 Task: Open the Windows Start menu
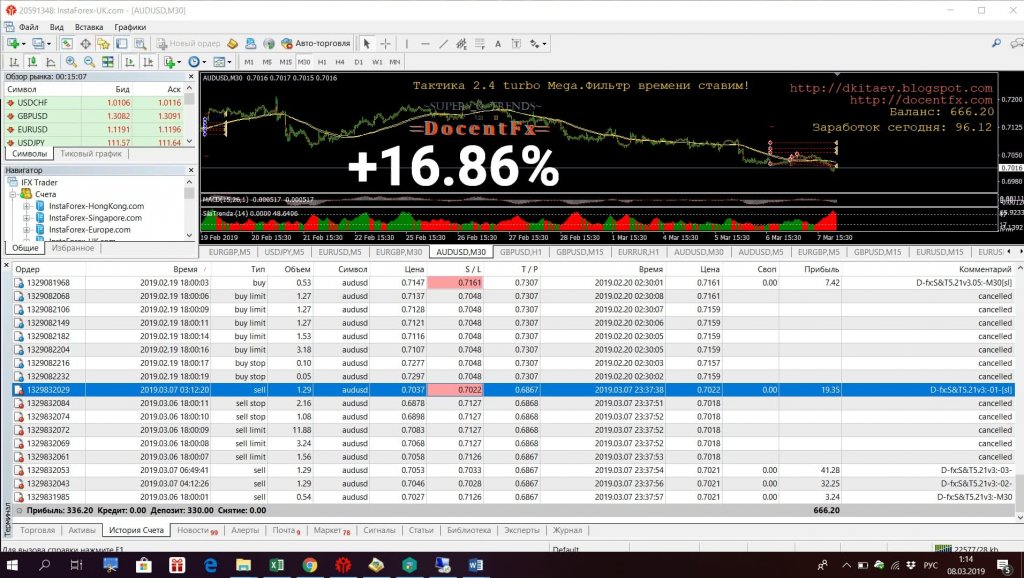tap(11, 565)
